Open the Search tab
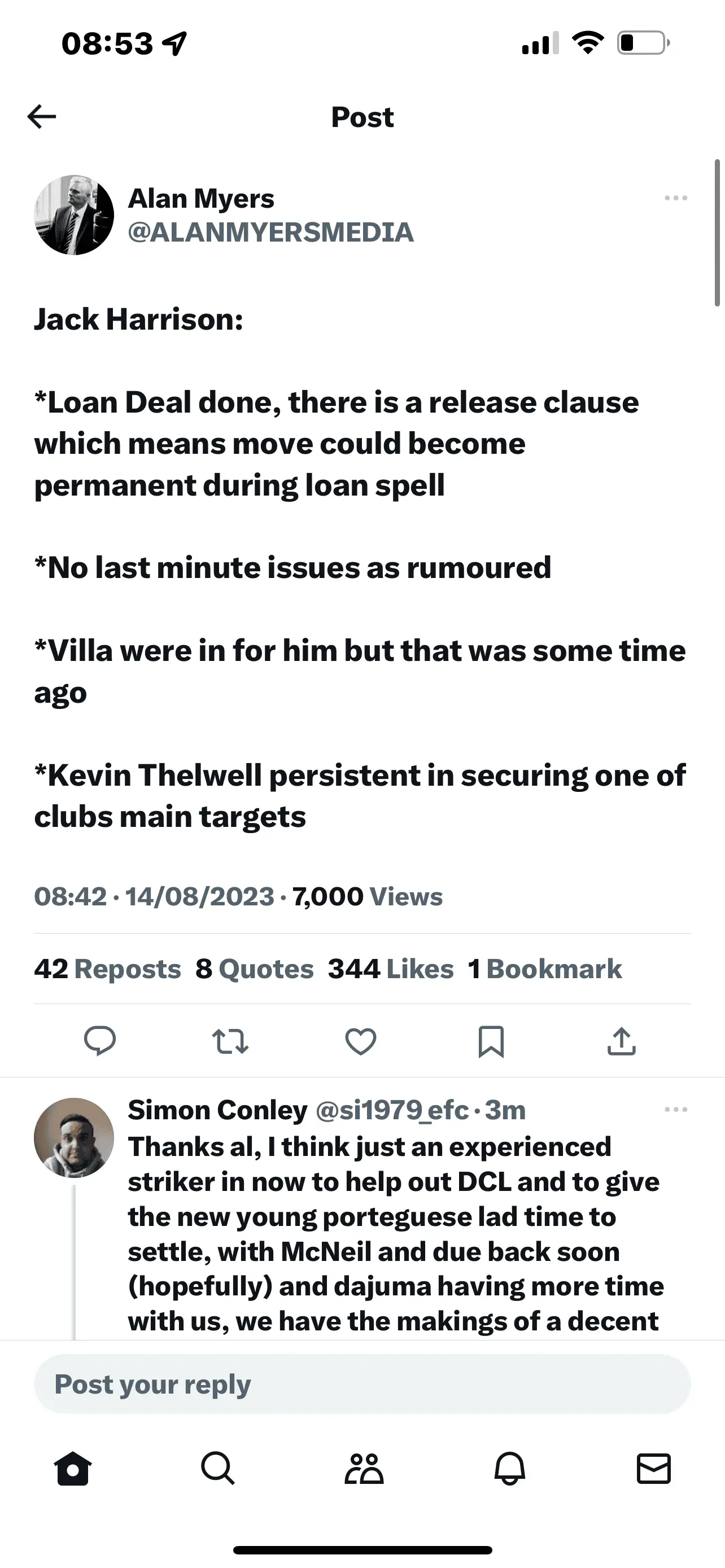The width and height of the screenshot is (725, 1568). pos(217,1469)
